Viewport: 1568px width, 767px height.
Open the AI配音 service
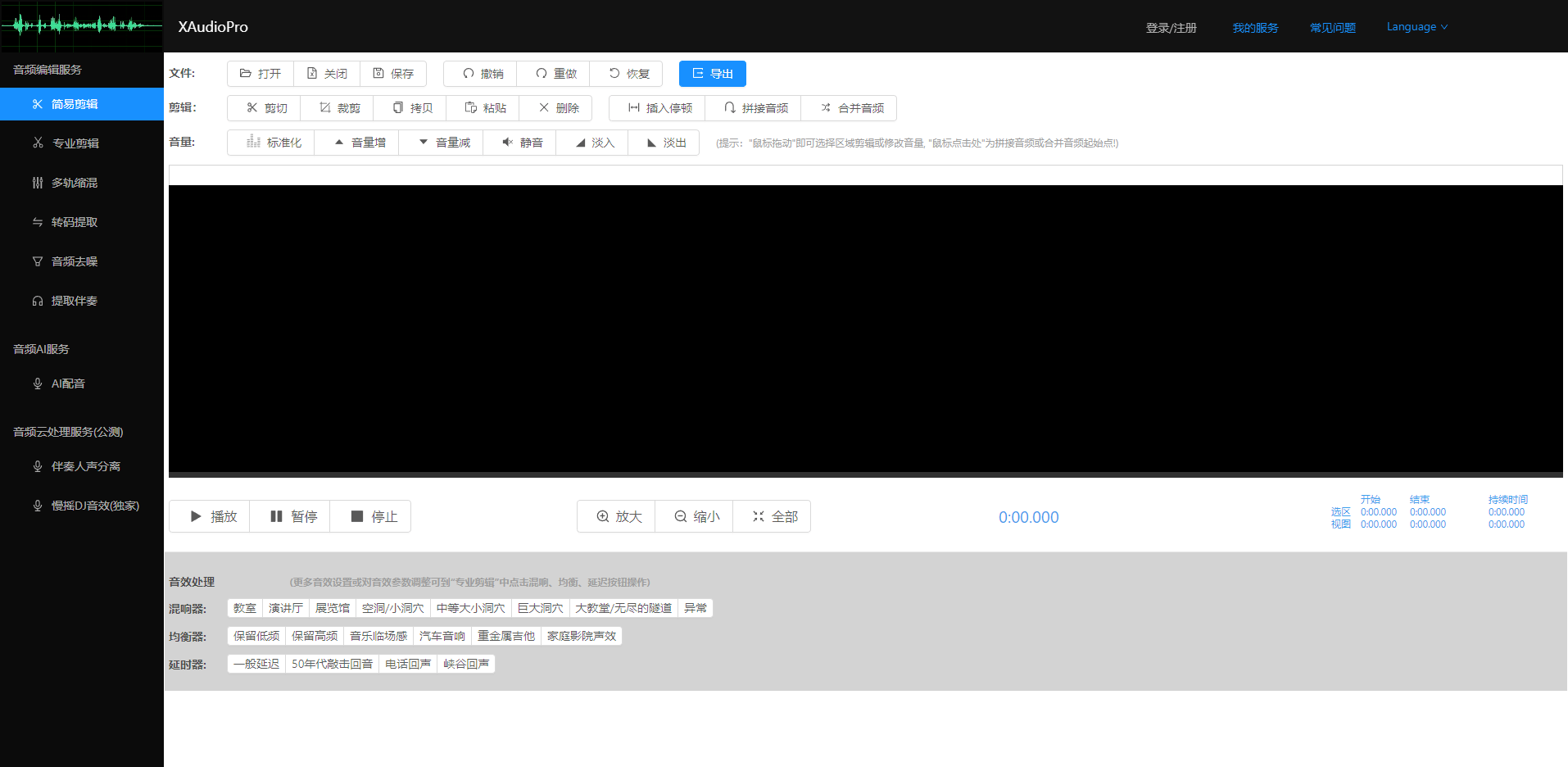67,383
